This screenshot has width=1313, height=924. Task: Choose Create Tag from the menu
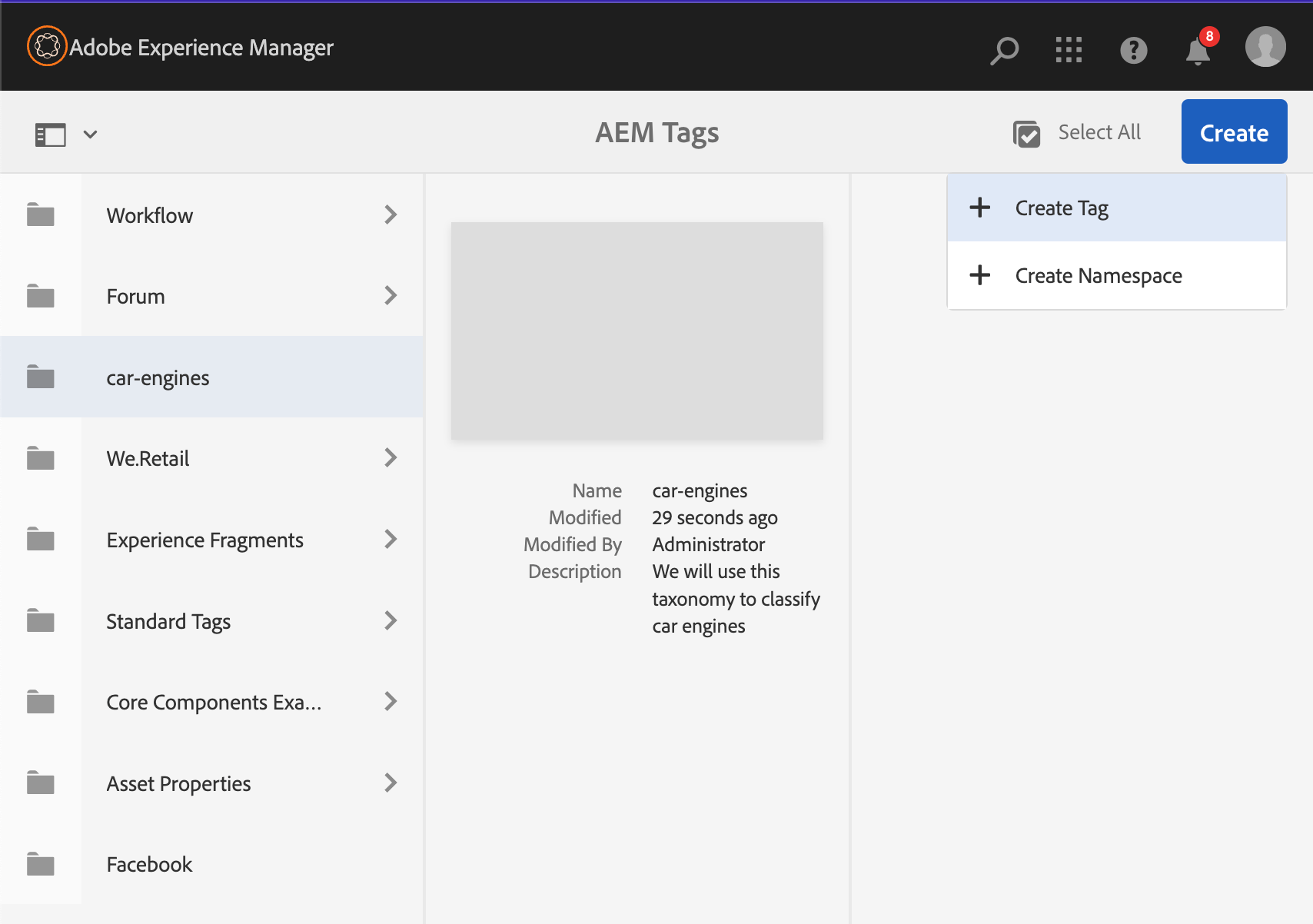[1117, 208]
